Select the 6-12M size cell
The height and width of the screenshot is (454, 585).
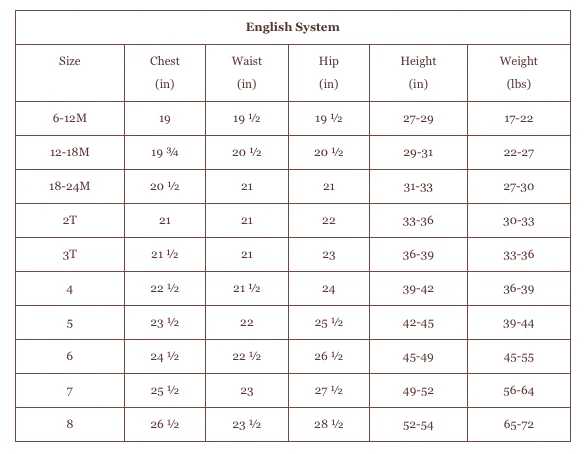(70, 118)
